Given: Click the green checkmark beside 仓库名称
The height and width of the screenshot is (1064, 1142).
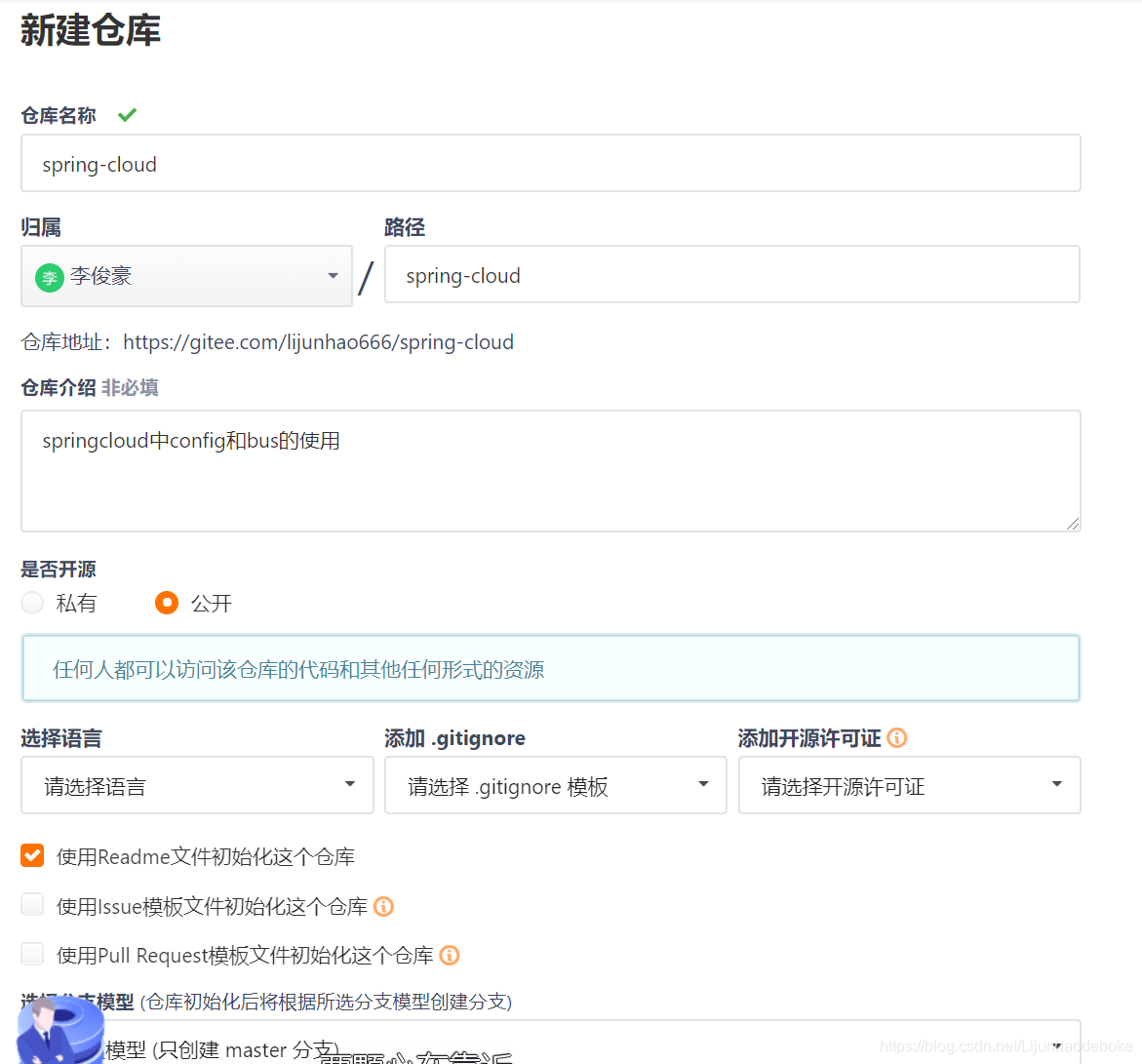Looking at the screenshot, I should point(128,114).
